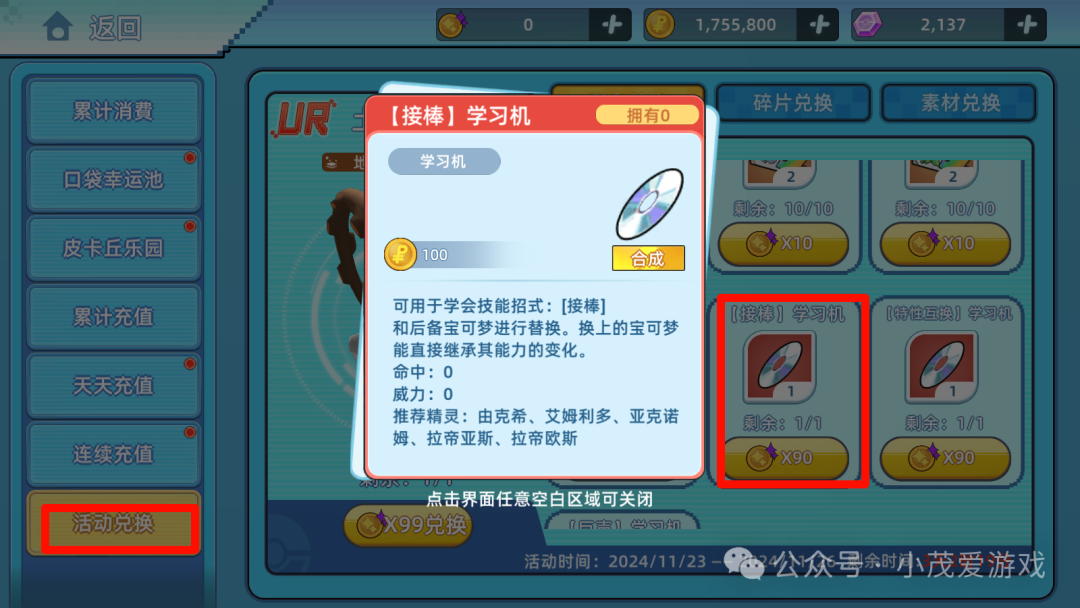Open the 皮卡丘乐园 sidebar menu
1080x608 pixels.
(114, 249)
